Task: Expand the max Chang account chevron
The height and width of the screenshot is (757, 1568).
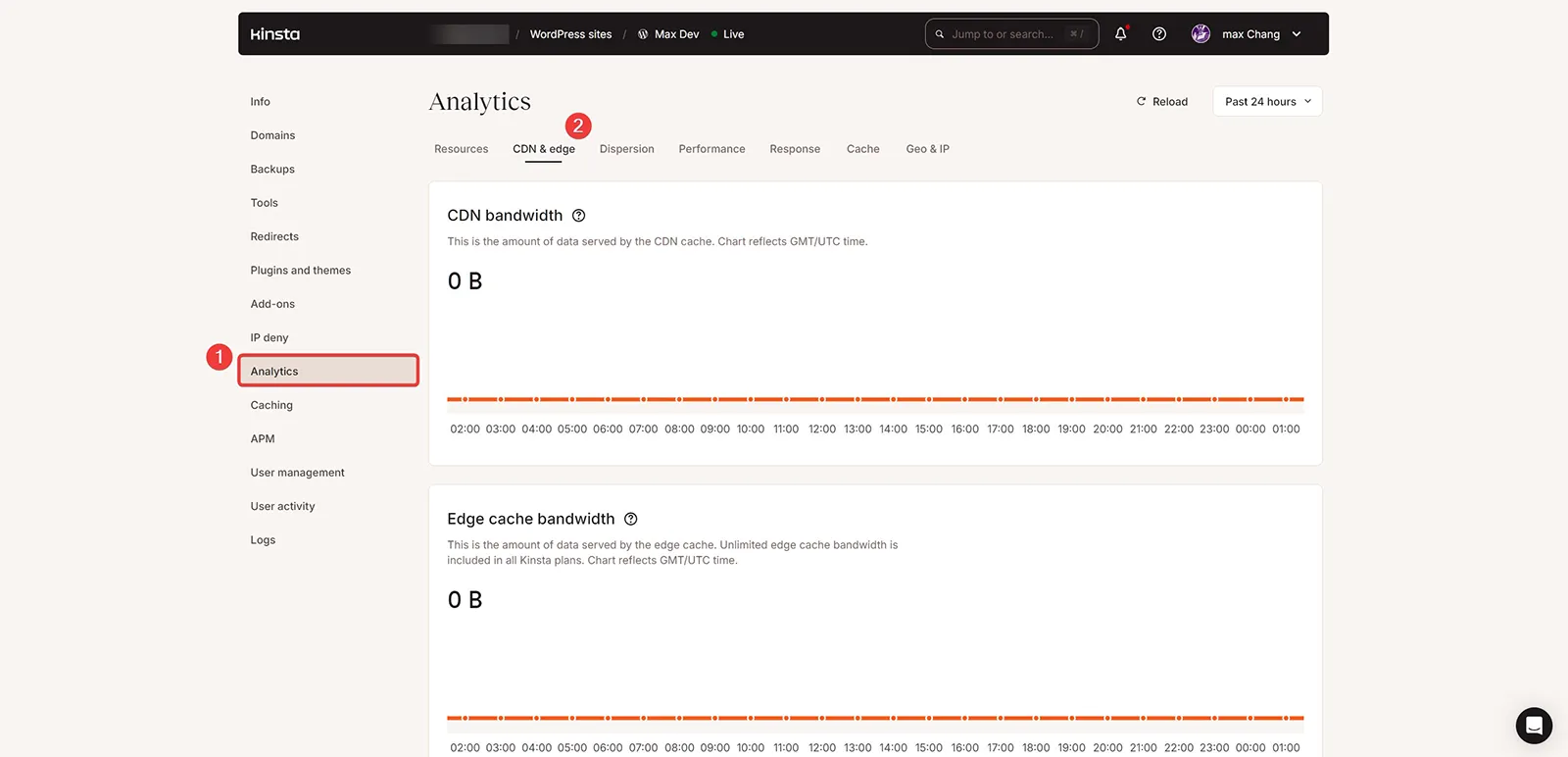Action: pos(1297,34)
